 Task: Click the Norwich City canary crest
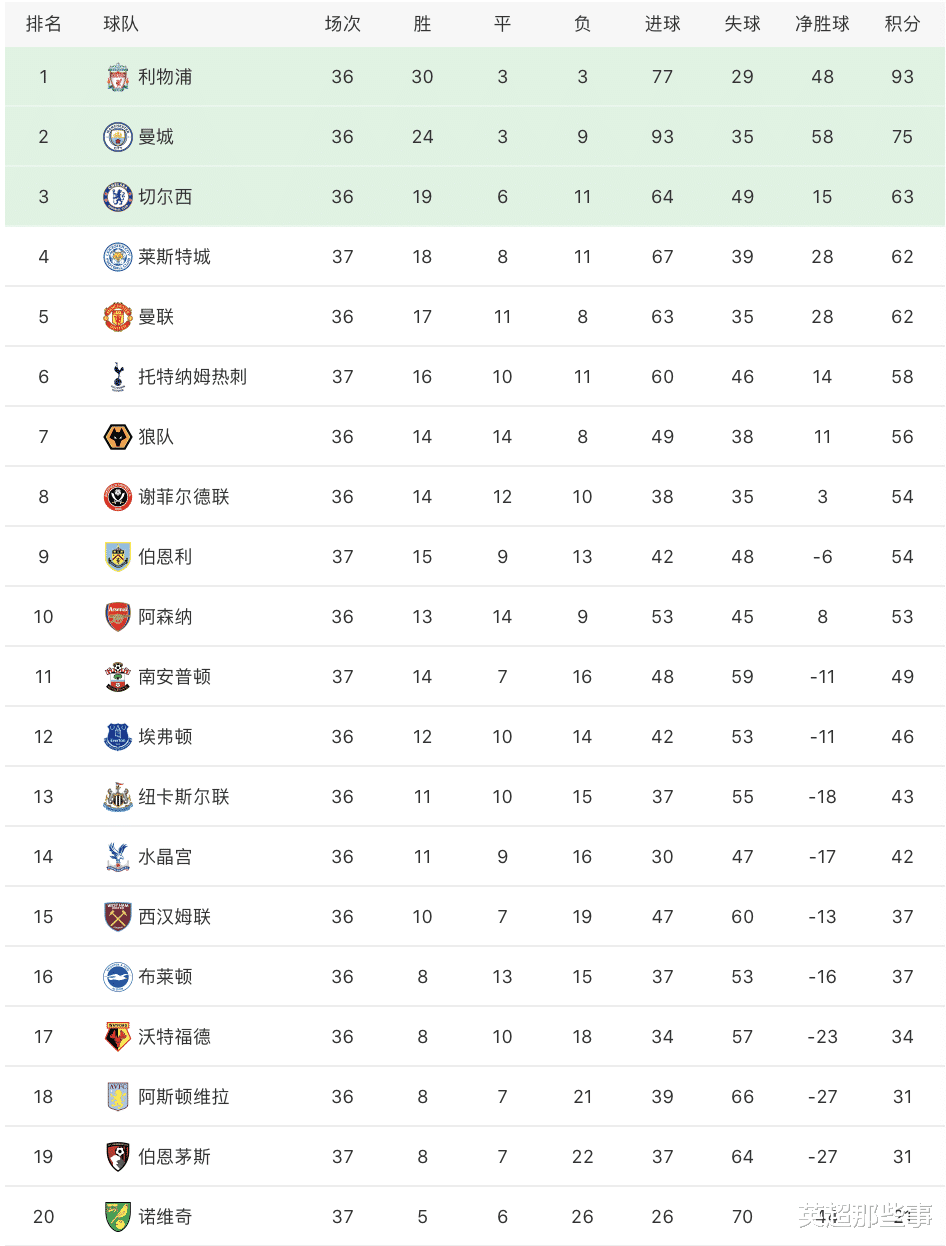[x=118, y=1217]
